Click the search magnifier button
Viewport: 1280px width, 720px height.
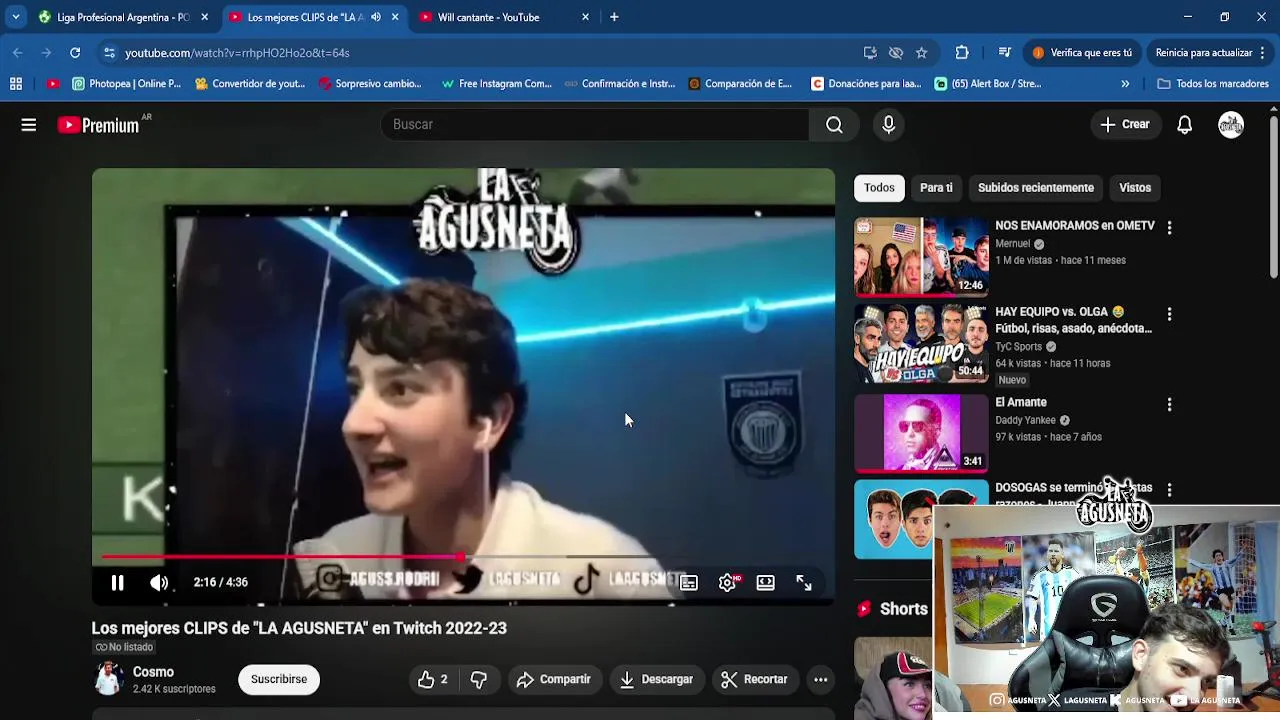click(834, 124)
